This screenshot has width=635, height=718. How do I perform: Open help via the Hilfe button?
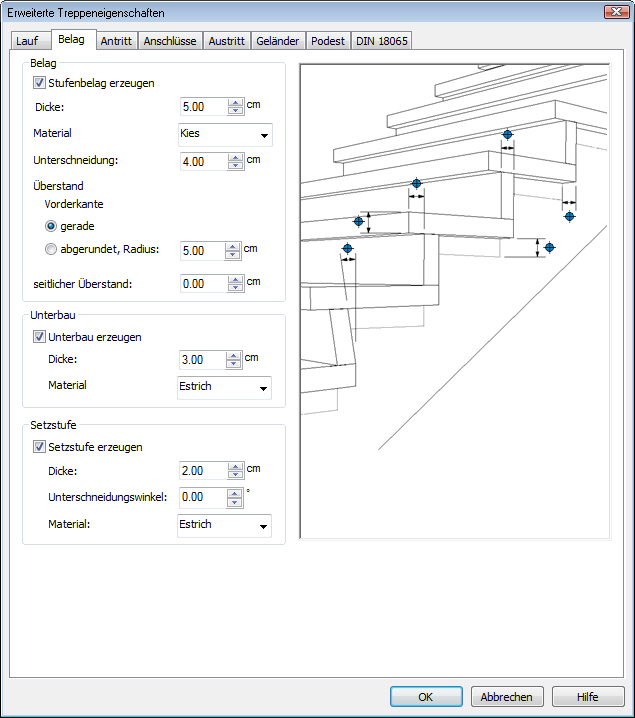[x=588, y=697]
